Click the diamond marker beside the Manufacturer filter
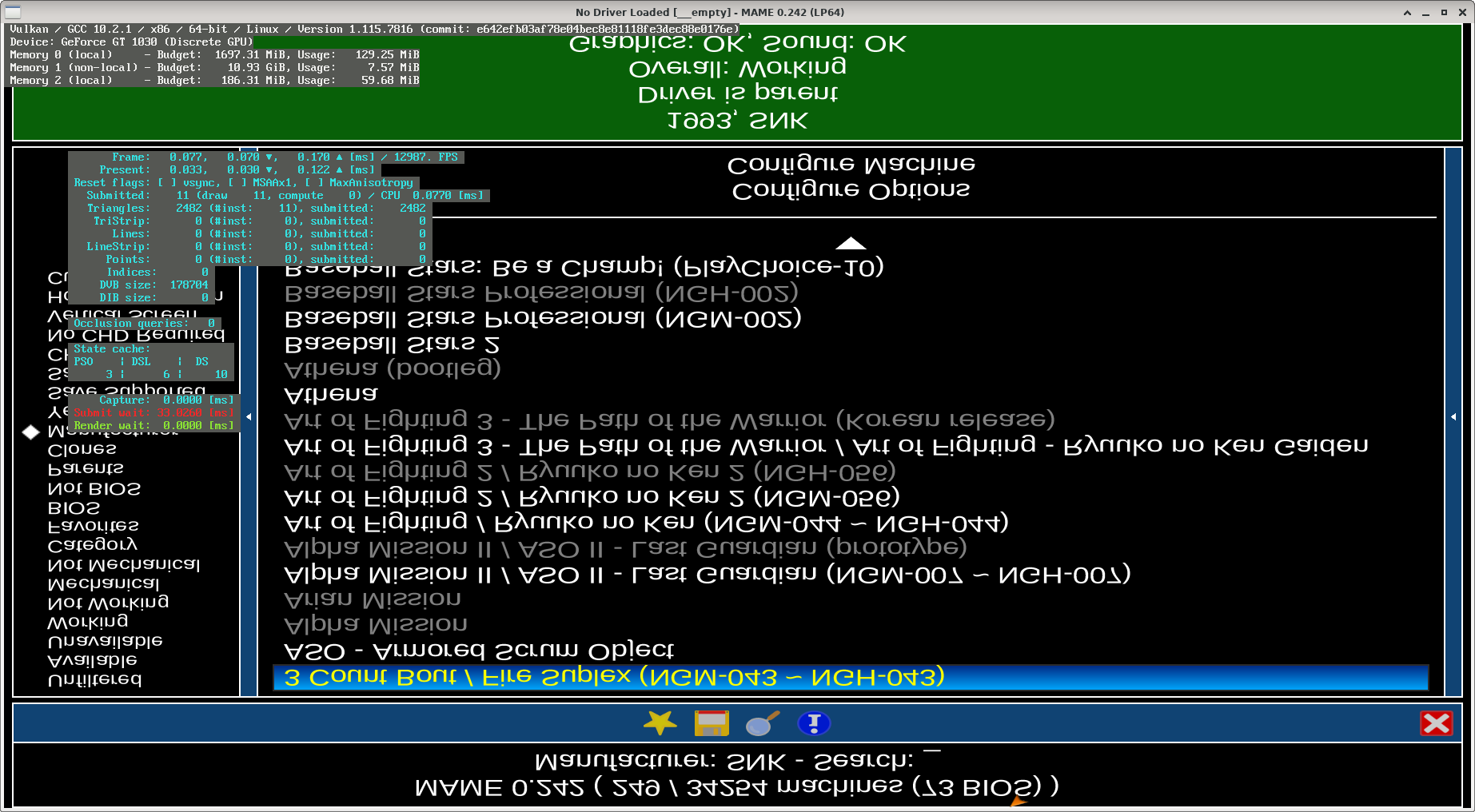 point(31,432)
